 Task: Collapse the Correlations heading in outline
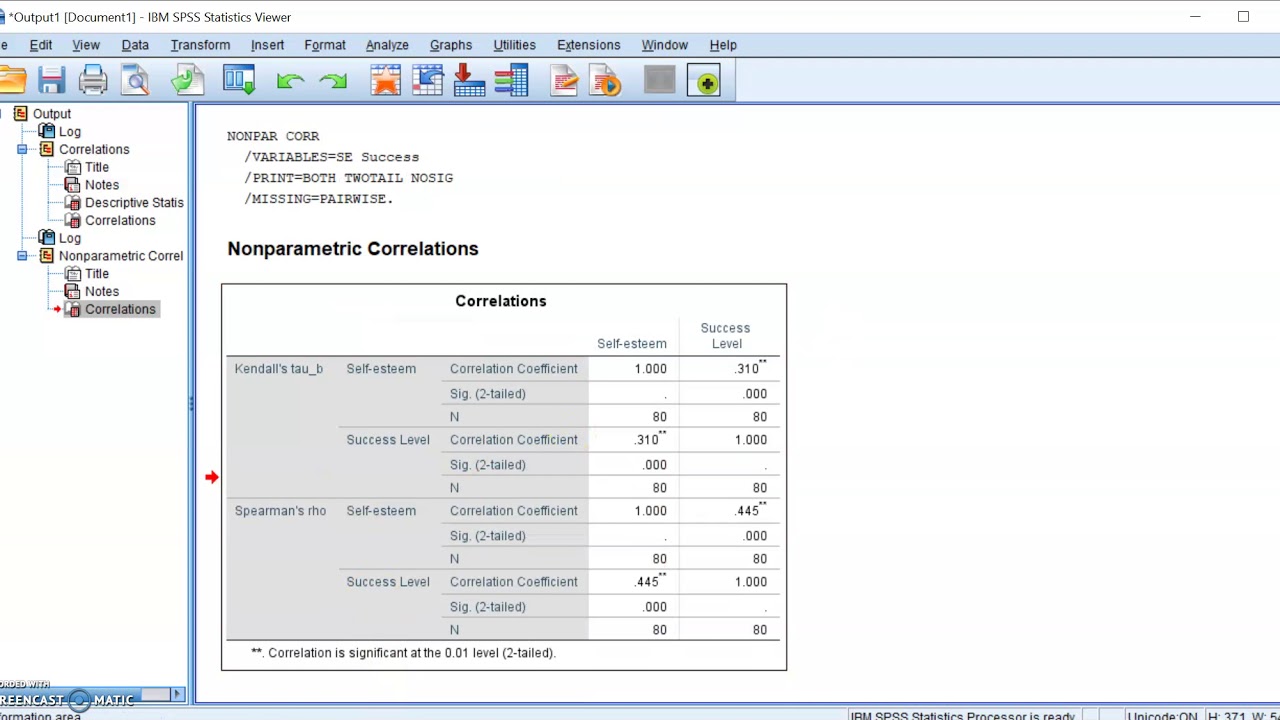pos(22,149)
